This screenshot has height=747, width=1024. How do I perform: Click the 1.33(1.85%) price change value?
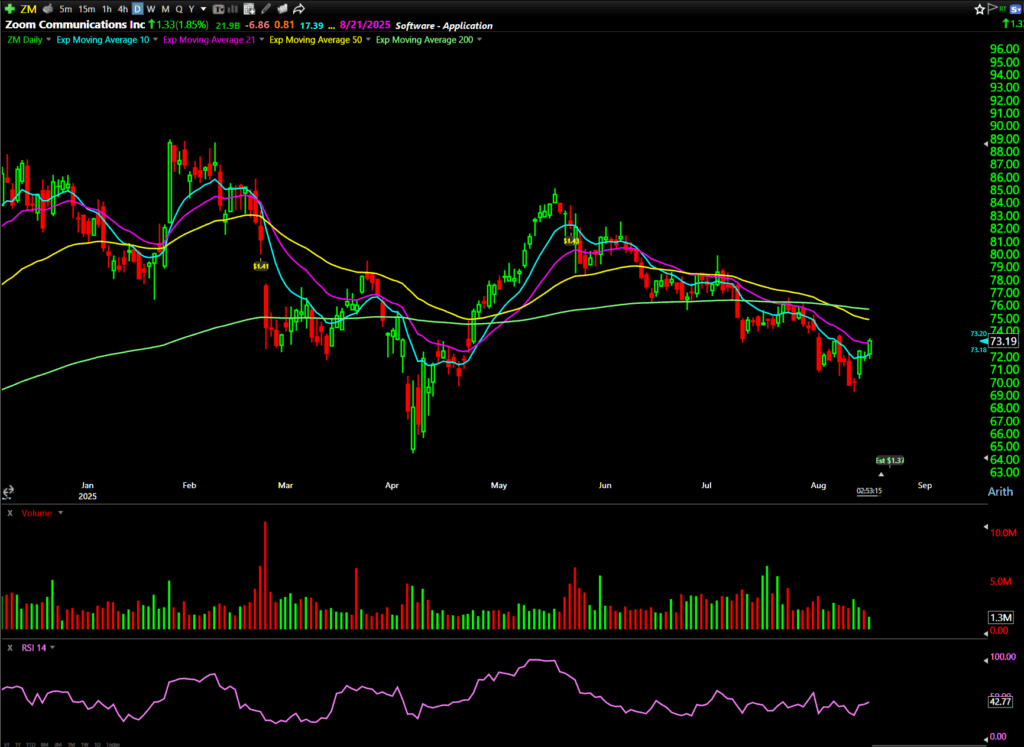[182, 25]
